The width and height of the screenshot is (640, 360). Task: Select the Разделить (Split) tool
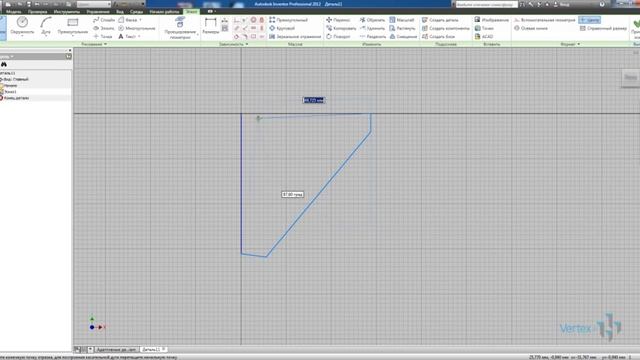(x=373, y=36)
